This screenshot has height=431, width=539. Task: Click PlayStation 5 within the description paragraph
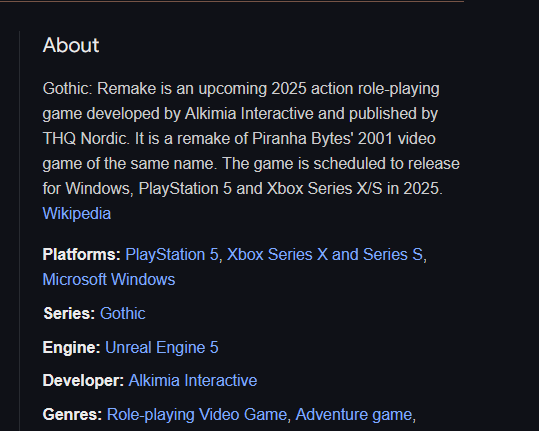tap(185, 189)
